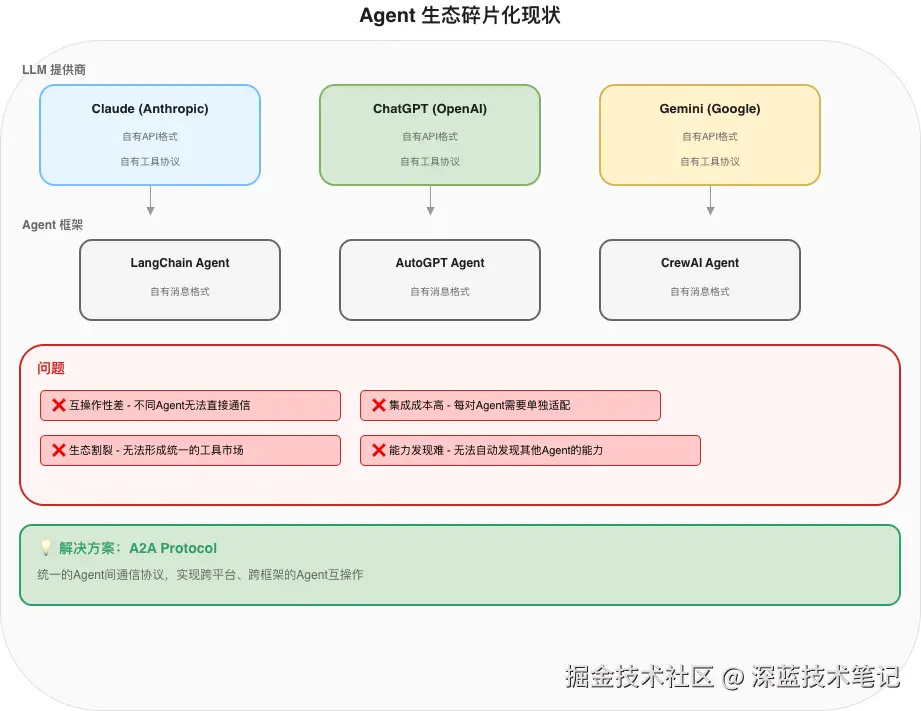Image resolution: width=921 pixels, height=711 pixels.
Task: Click '自有工具协议' under Gemini
Action: click(x=710, y=162)
